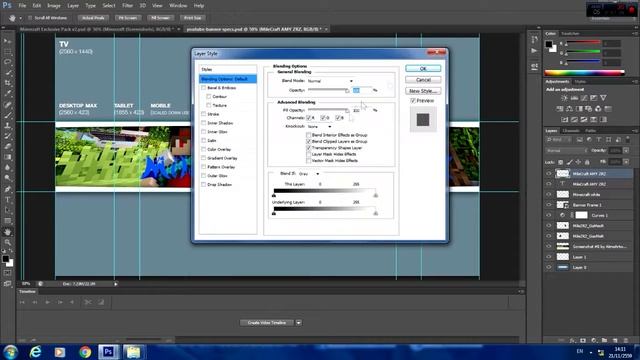Hide the Banner Frame 1 layer
Image resolution: width=640 pixels, height=360 pixels.
point(549,205)
